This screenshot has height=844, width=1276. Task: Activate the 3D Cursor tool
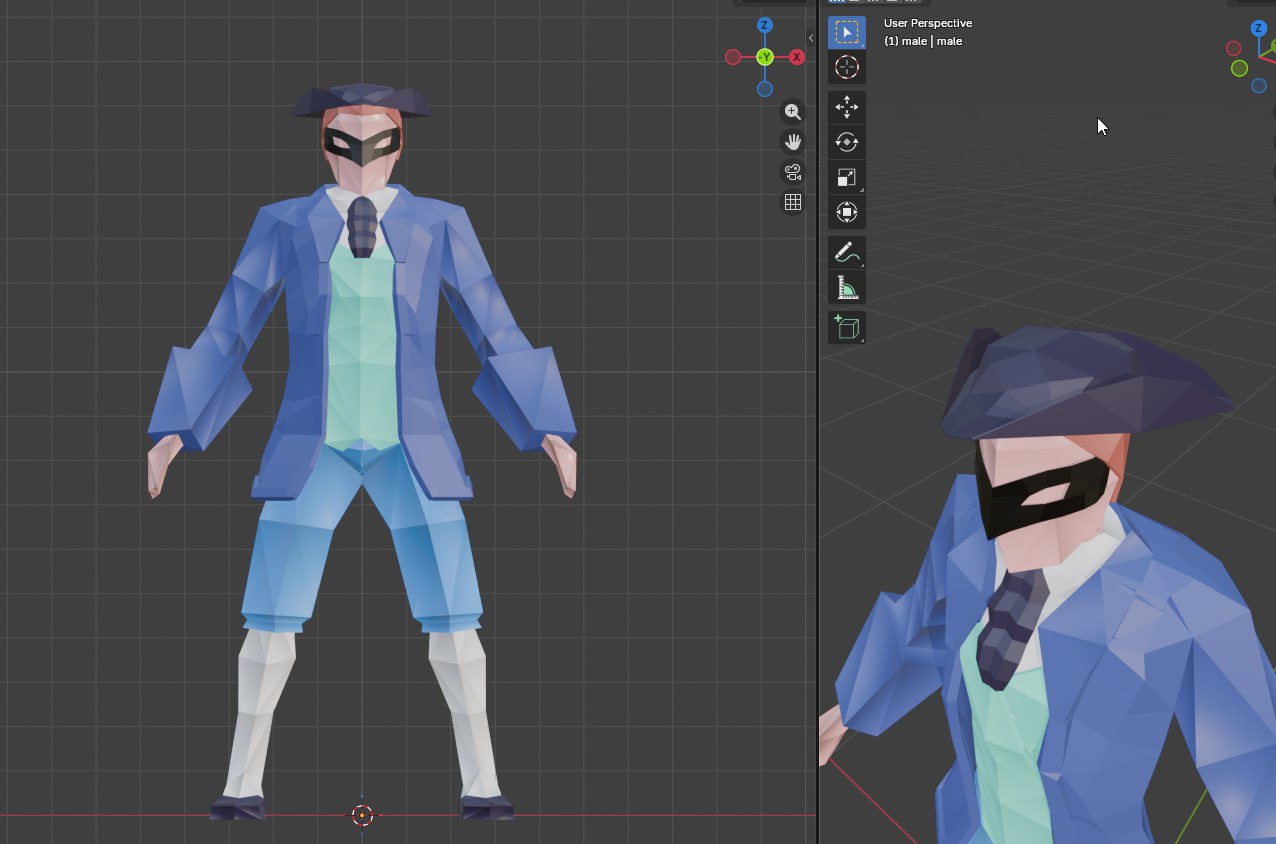[847, 67]
